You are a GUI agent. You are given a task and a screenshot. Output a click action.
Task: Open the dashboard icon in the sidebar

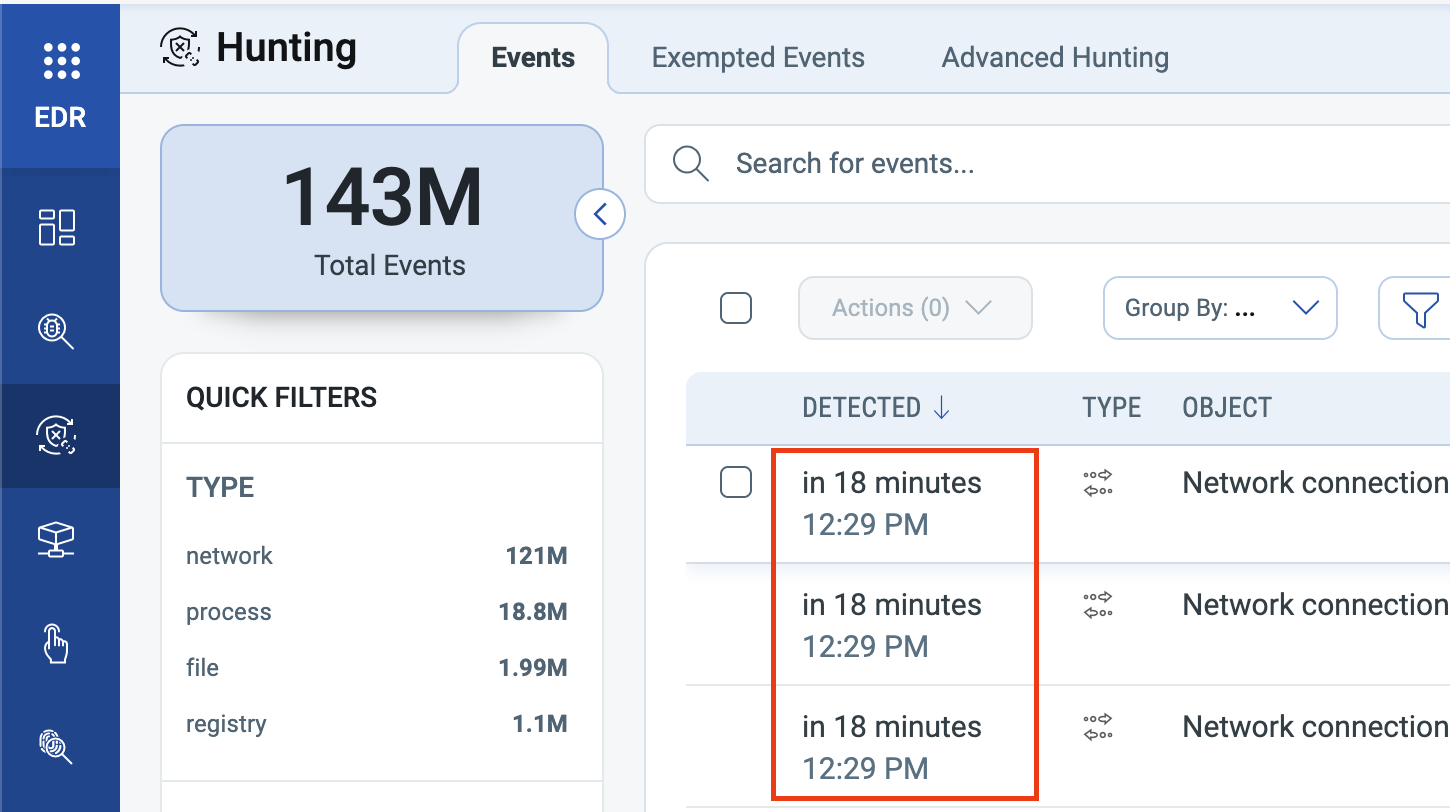pos(57,227)
